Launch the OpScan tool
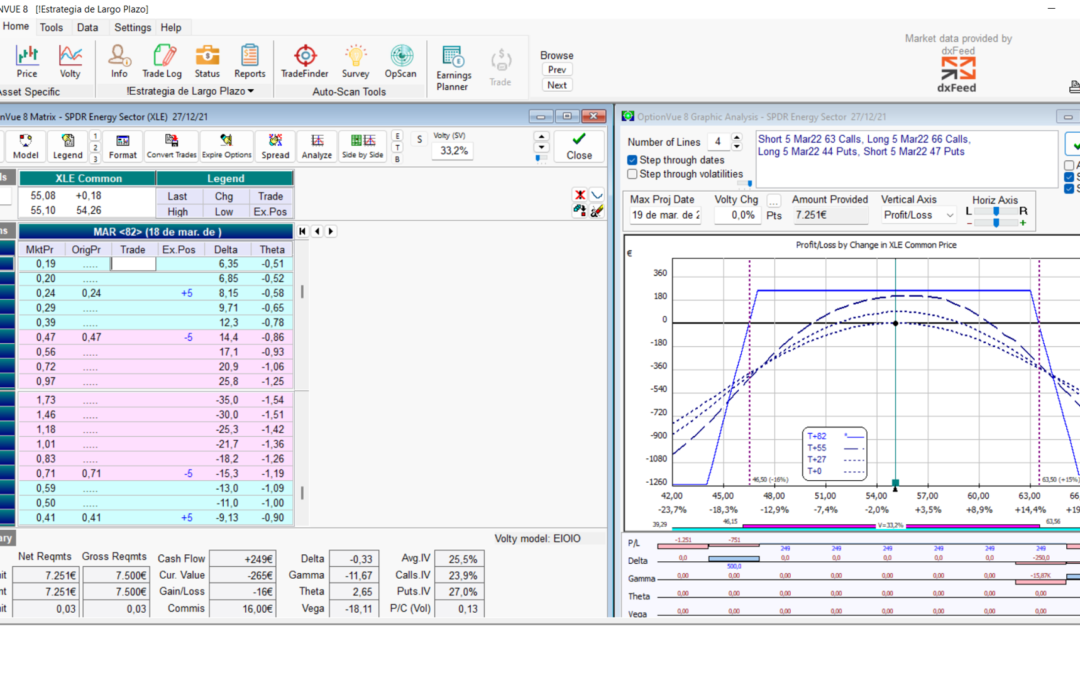Viewport: 1080px width, 675px height. click(400, 61)
